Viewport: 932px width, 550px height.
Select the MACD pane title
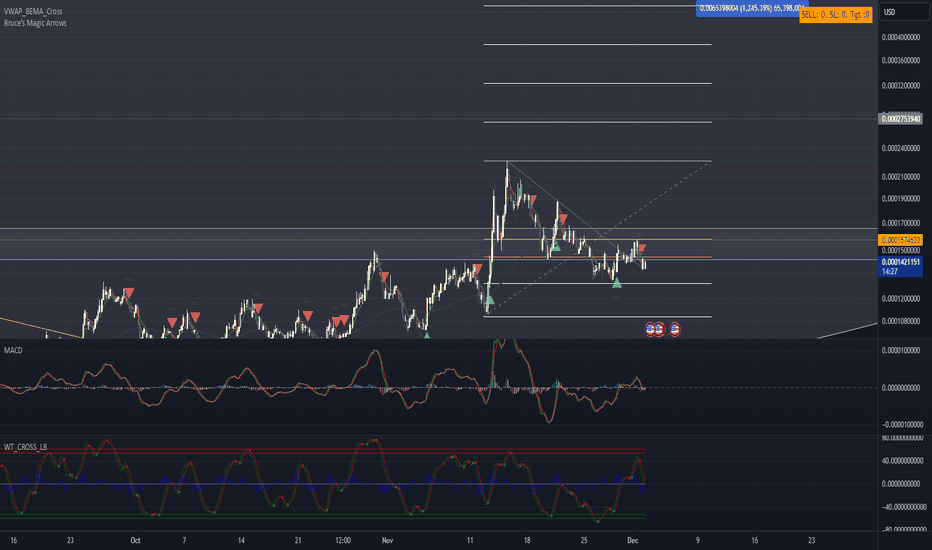[13, 350]
